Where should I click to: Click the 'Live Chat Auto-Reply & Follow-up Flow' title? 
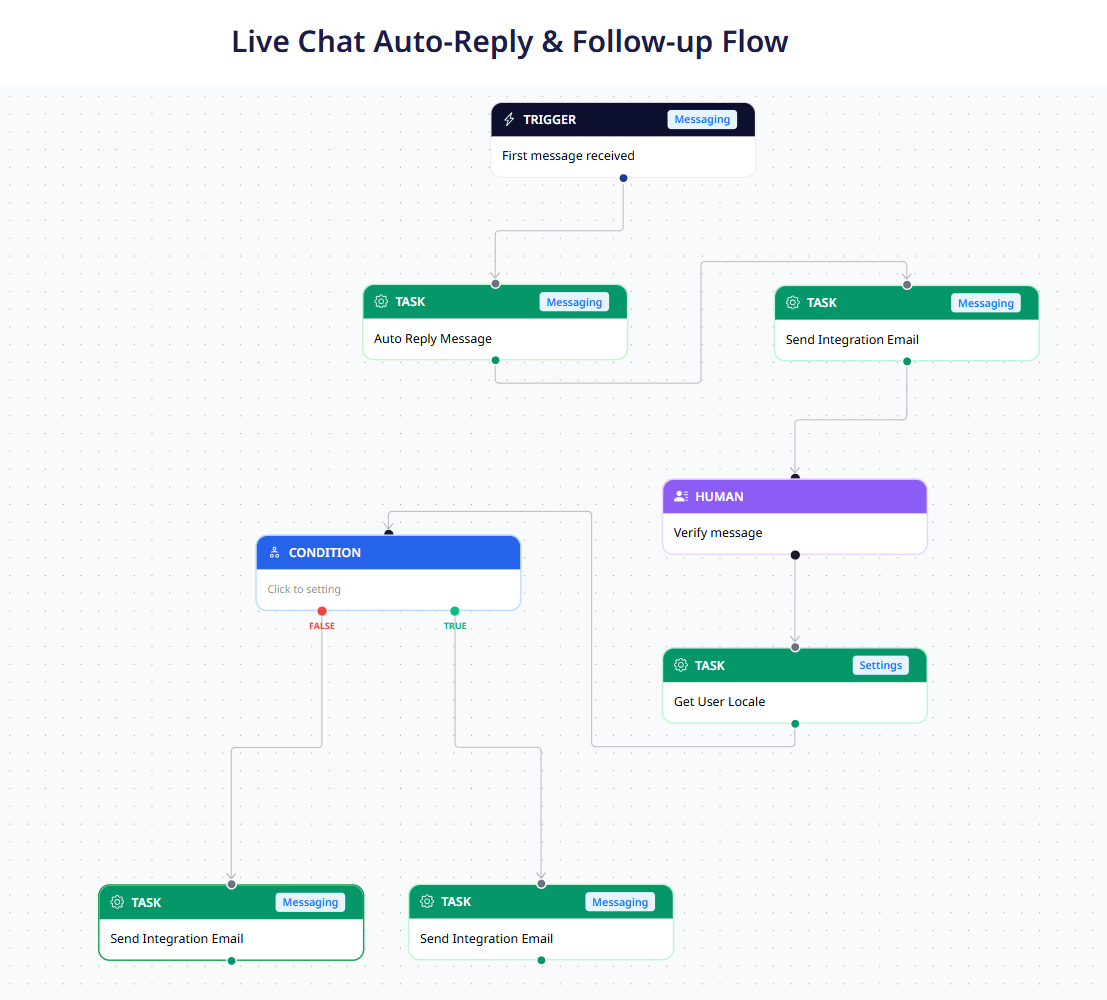(x=510, y=42)
